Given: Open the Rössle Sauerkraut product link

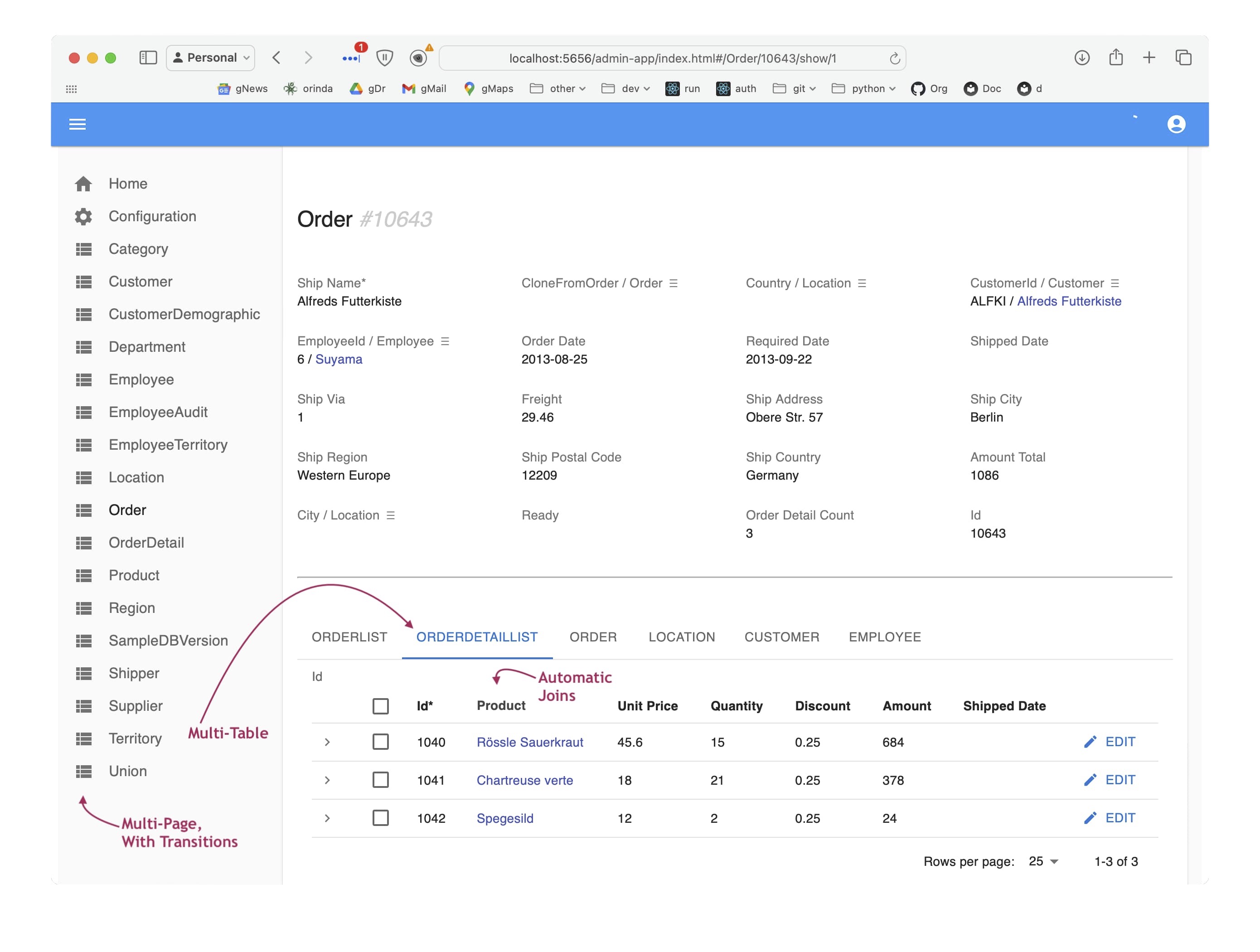Looking at the screenshot, I should point(530,742).
